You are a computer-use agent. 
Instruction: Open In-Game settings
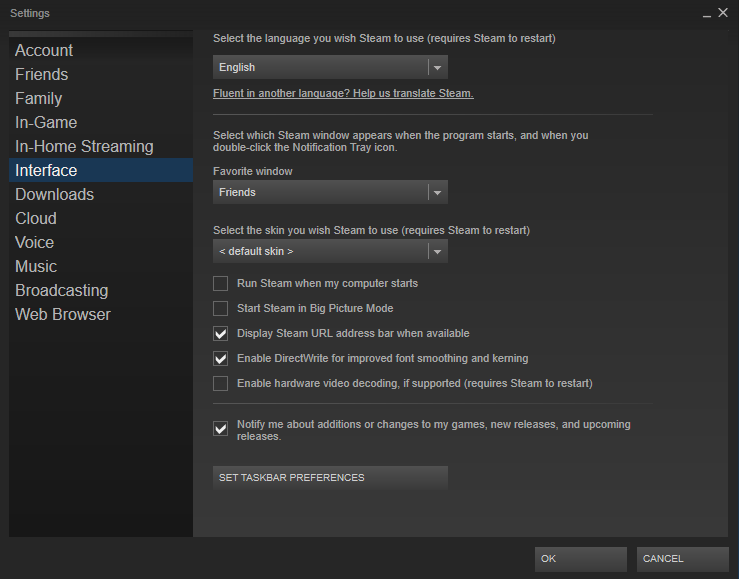[x=101, y=122]
